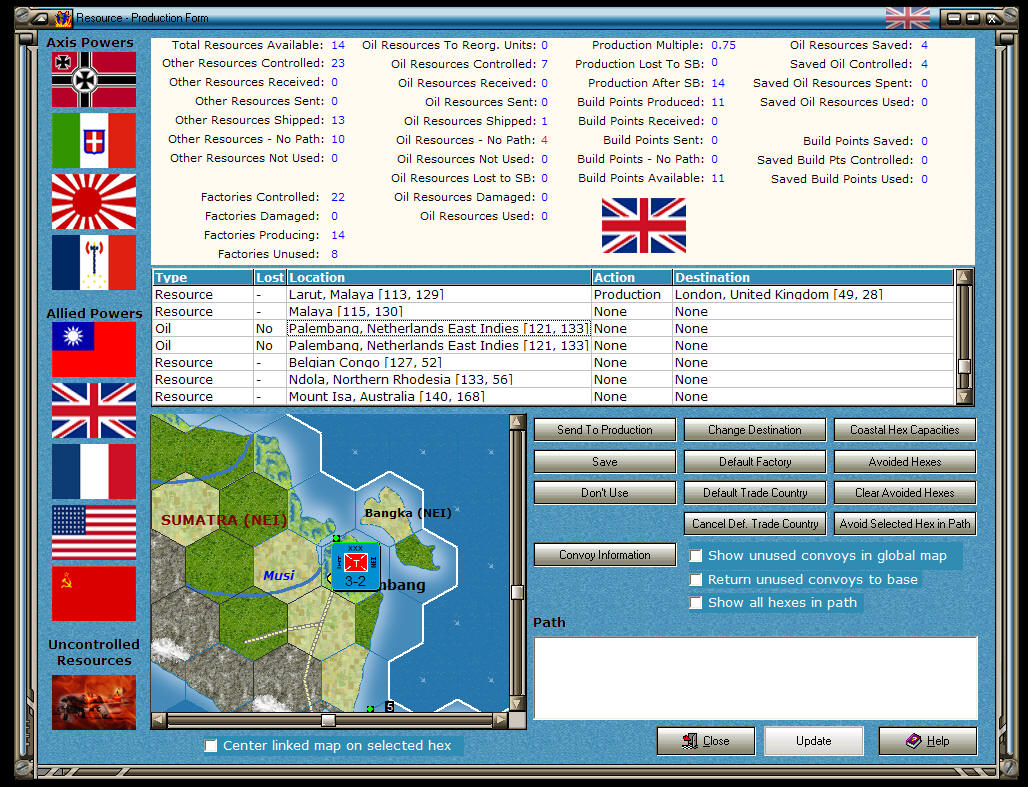
Task: Enable Show unused convoys in global map
Action: (696, 556)
